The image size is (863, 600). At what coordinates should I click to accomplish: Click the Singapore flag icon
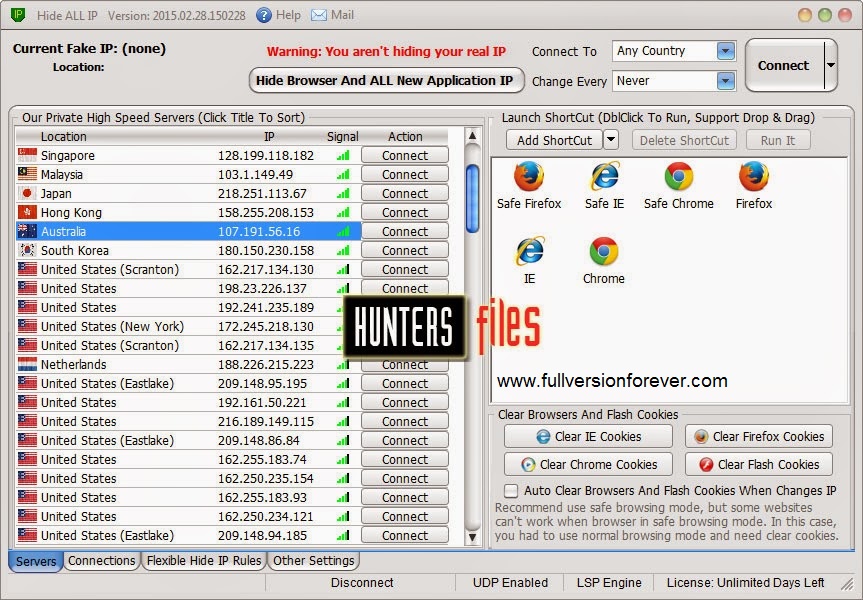(27, 155)
